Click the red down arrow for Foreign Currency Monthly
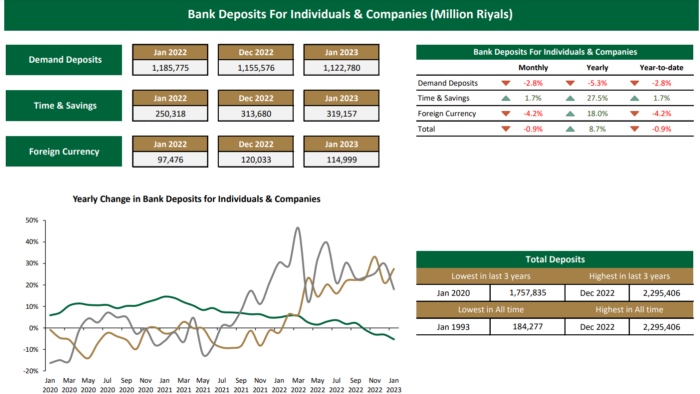This screenshot has height=394, width=700. coord(506,114)
